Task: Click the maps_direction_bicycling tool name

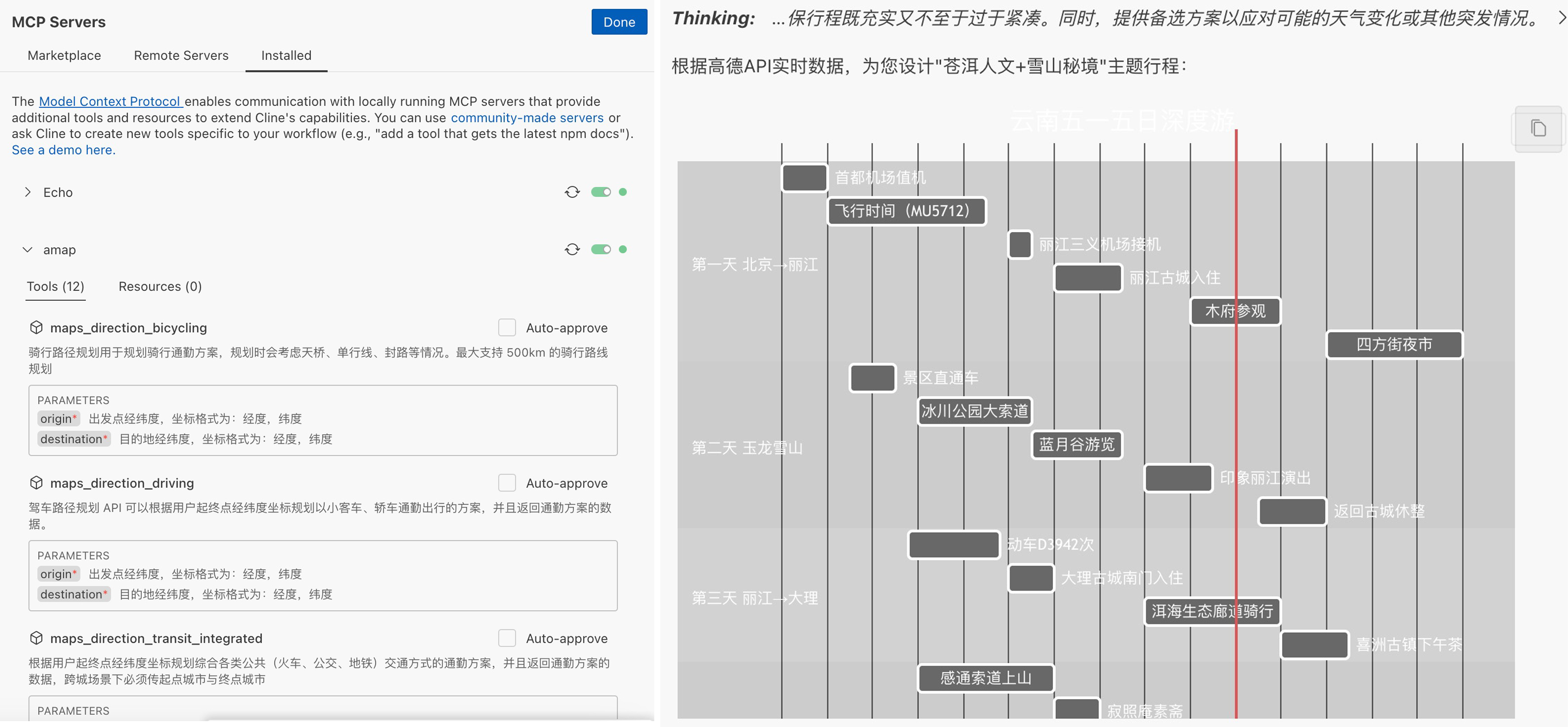Action: point(129,328)
